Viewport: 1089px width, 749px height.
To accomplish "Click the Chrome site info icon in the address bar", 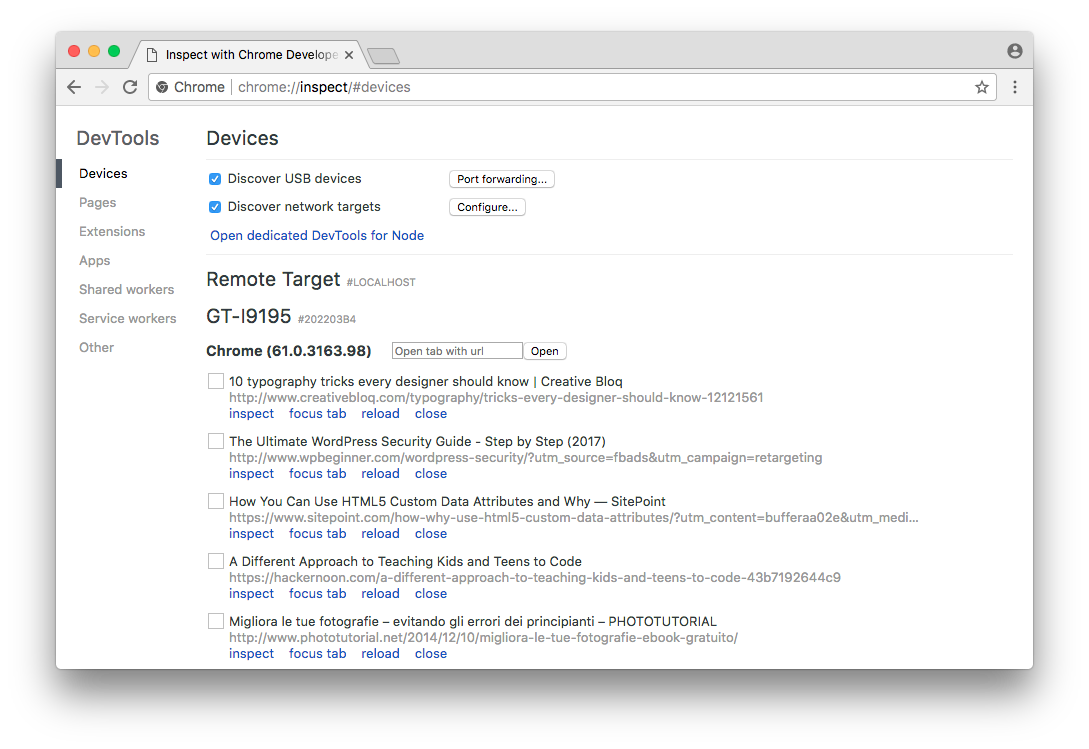I will coord(162,88).
